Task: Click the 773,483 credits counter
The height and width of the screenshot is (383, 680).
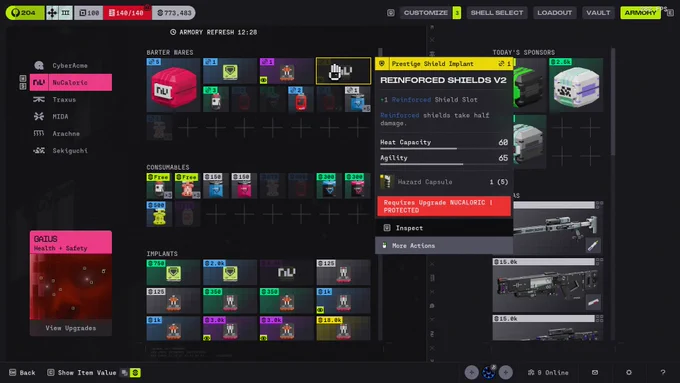Action: 173,13
